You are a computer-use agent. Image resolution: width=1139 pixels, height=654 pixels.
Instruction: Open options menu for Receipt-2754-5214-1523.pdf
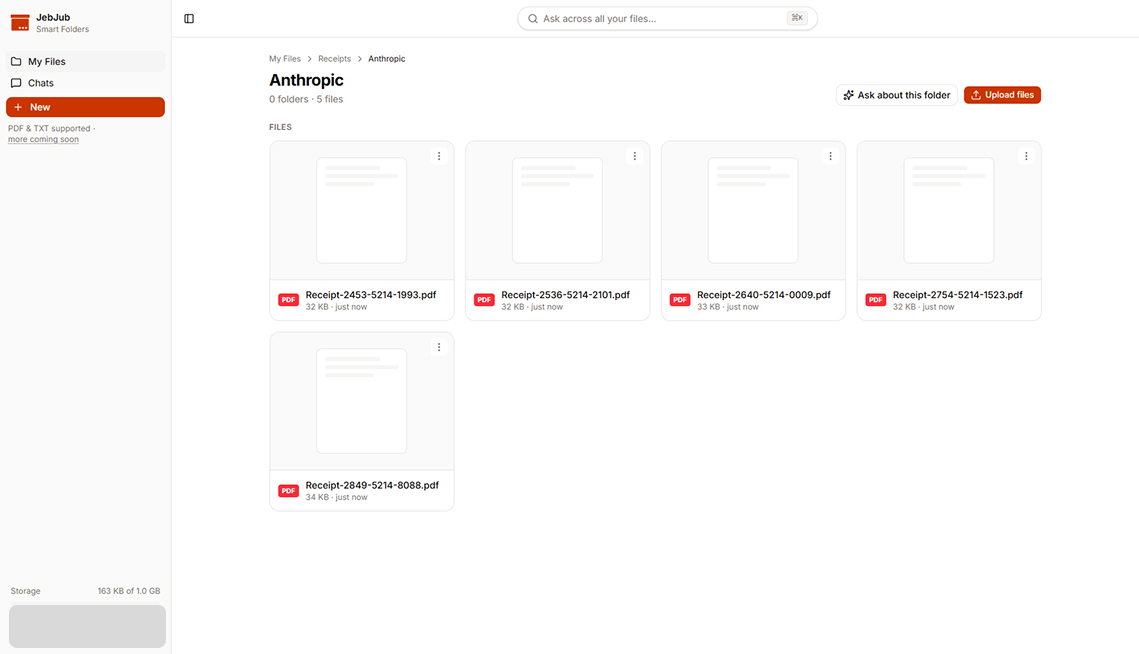coord(1026,156)
